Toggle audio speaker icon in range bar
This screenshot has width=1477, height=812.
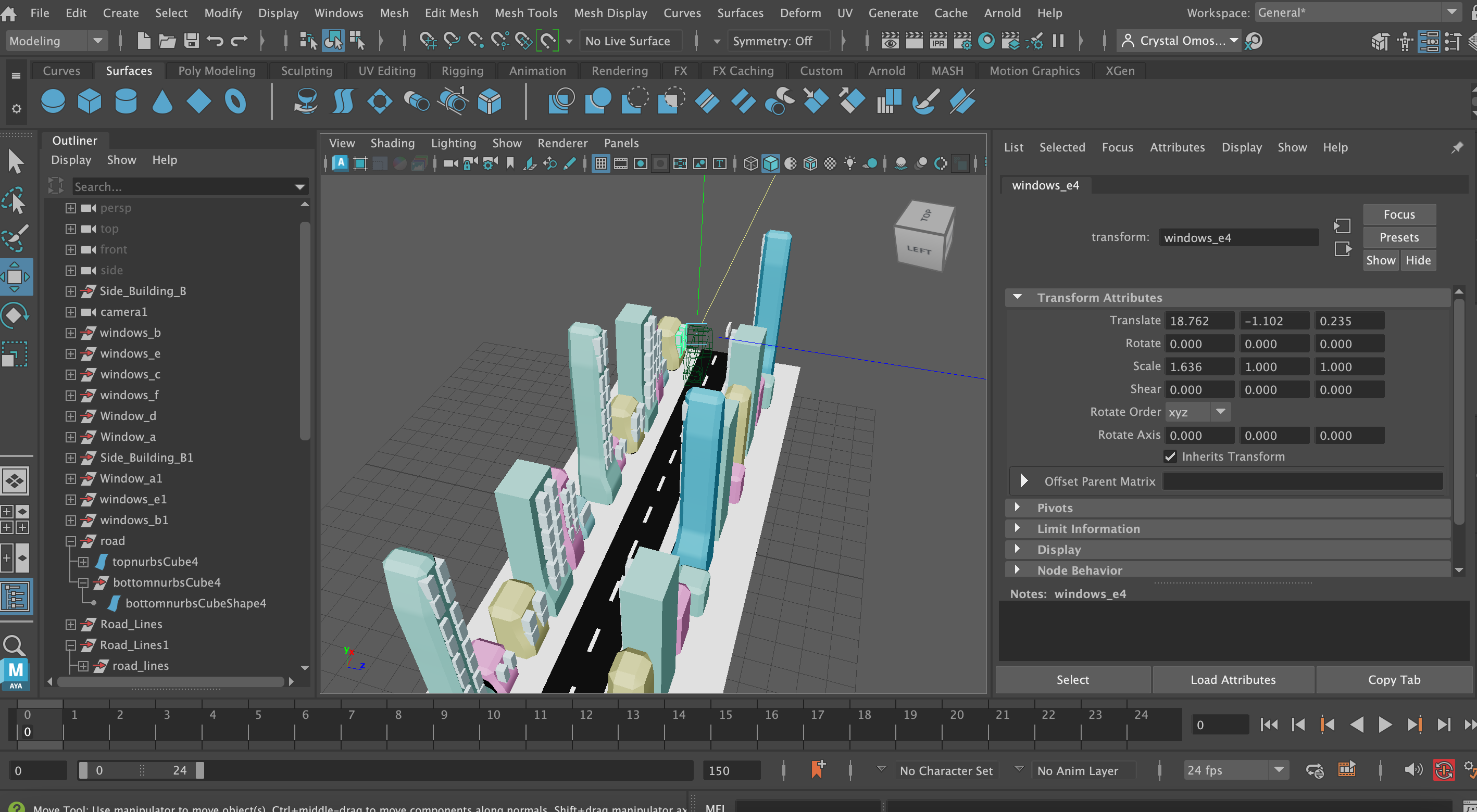point(1413,770)
